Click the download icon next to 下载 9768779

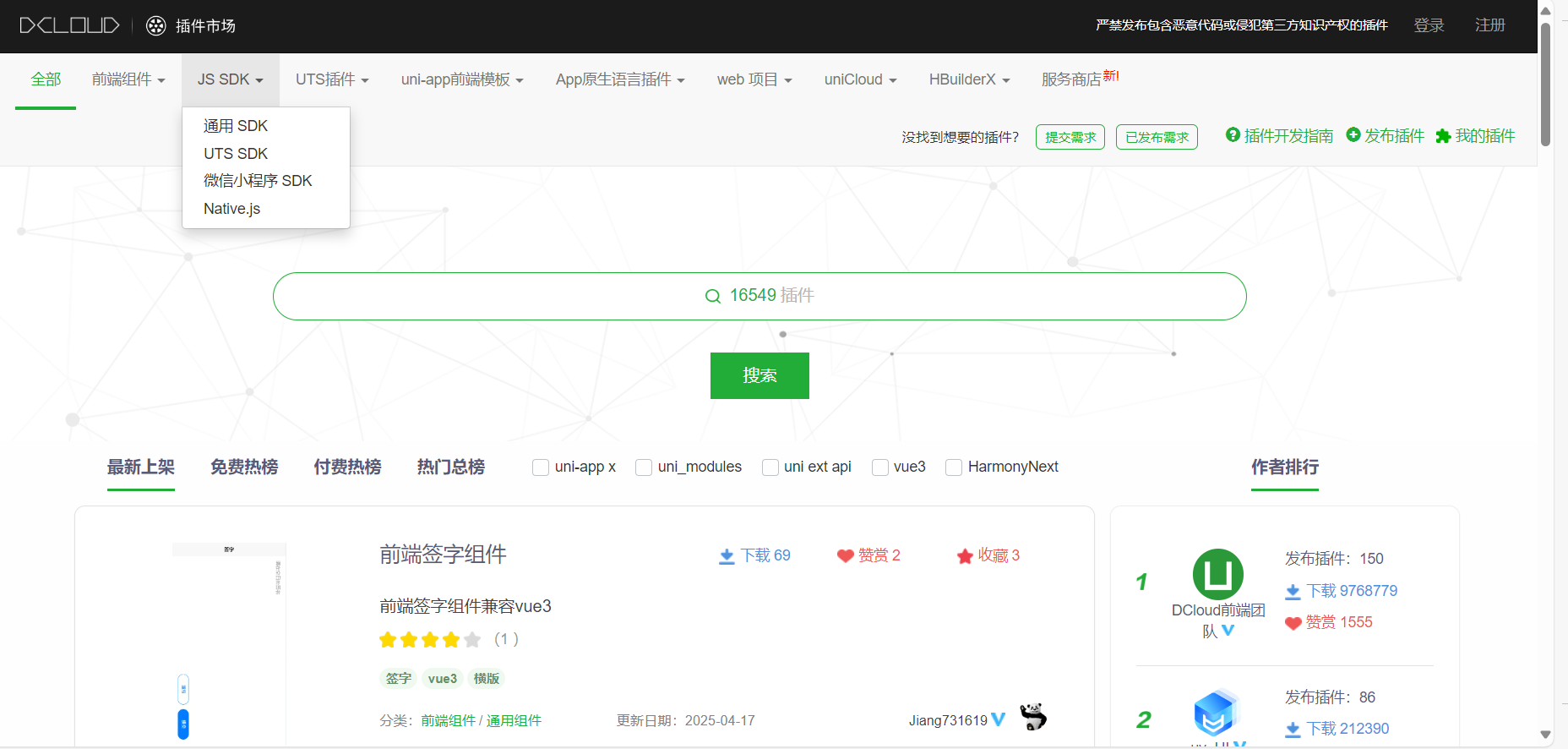pyautogui.click(x=1293, y=592)
